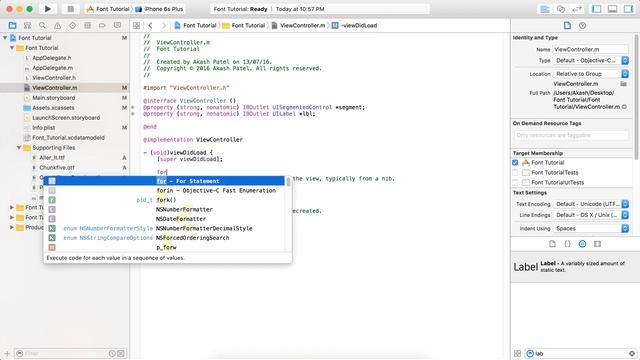
Task: Collapse the Supporting Files group
Action: tap(19, 147)
